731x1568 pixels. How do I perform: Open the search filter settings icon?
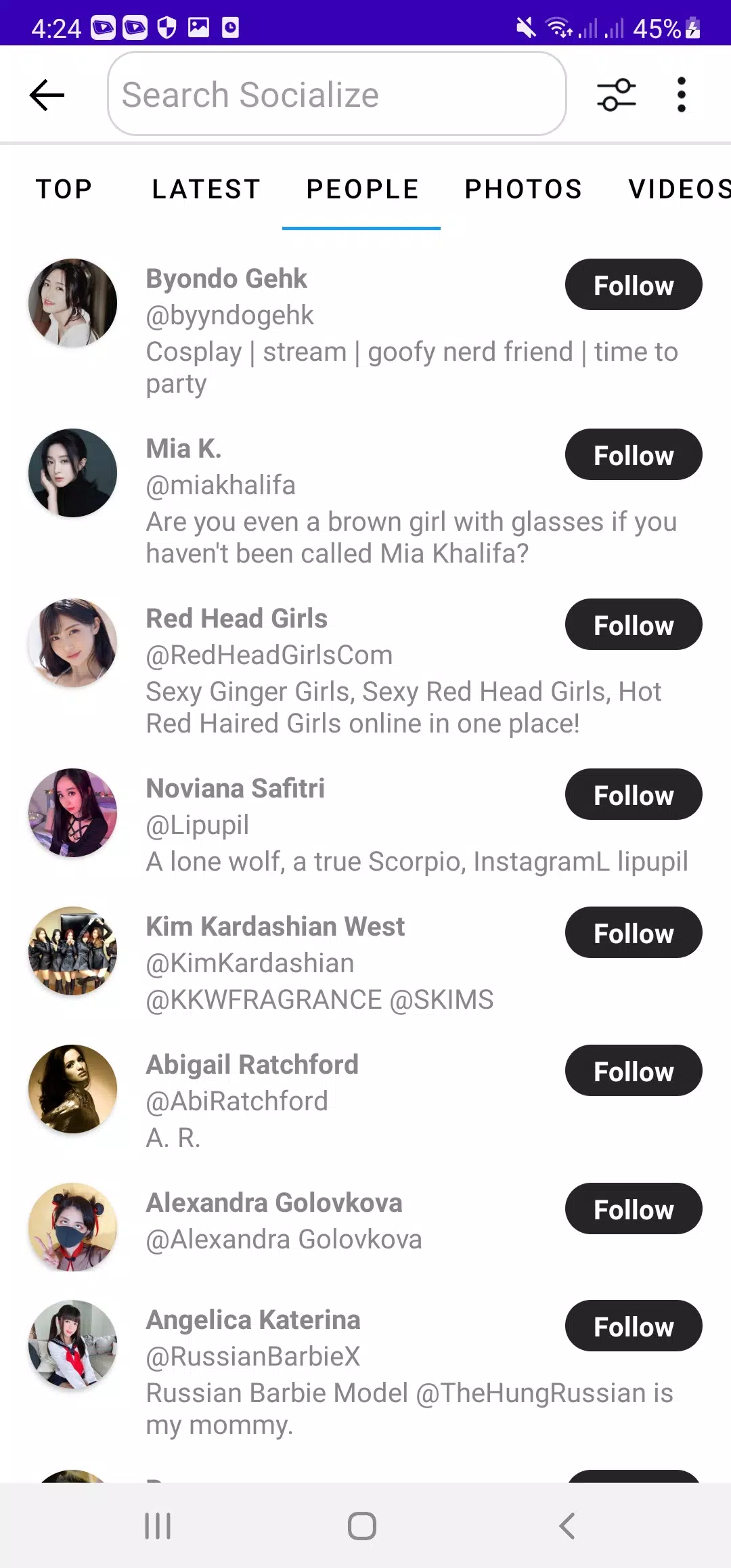point(616,95)
